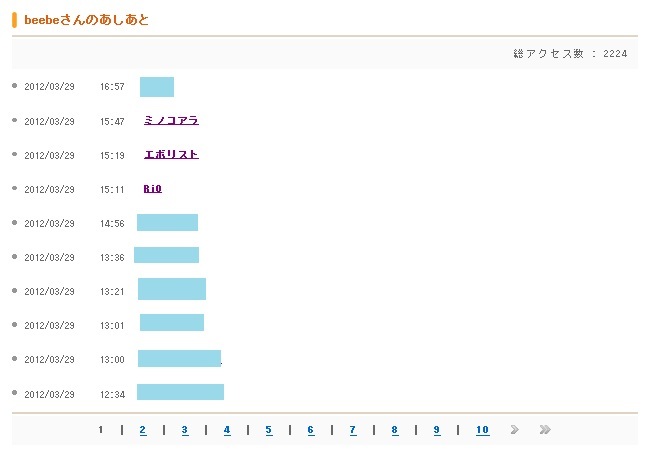
Task: Click the single-arrow next page icon
Action: tap(514, 430)
